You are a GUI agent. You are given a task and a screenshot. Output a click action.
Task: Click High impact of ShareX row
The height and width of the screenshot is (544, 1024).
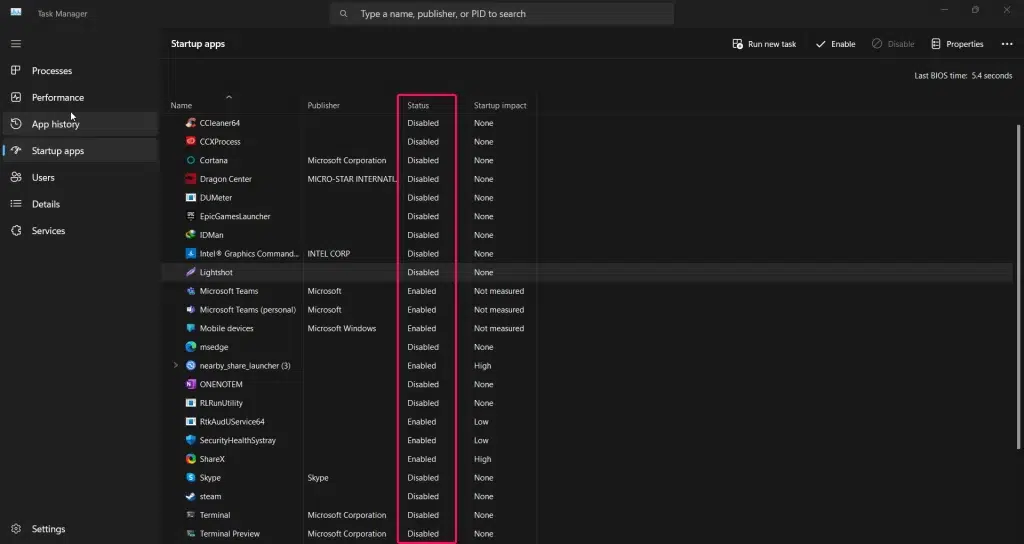point(483,459)
